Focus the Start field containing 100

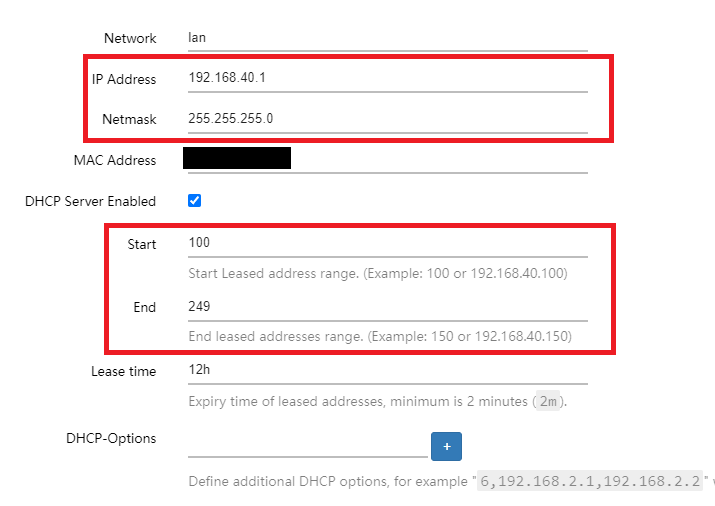386,243
